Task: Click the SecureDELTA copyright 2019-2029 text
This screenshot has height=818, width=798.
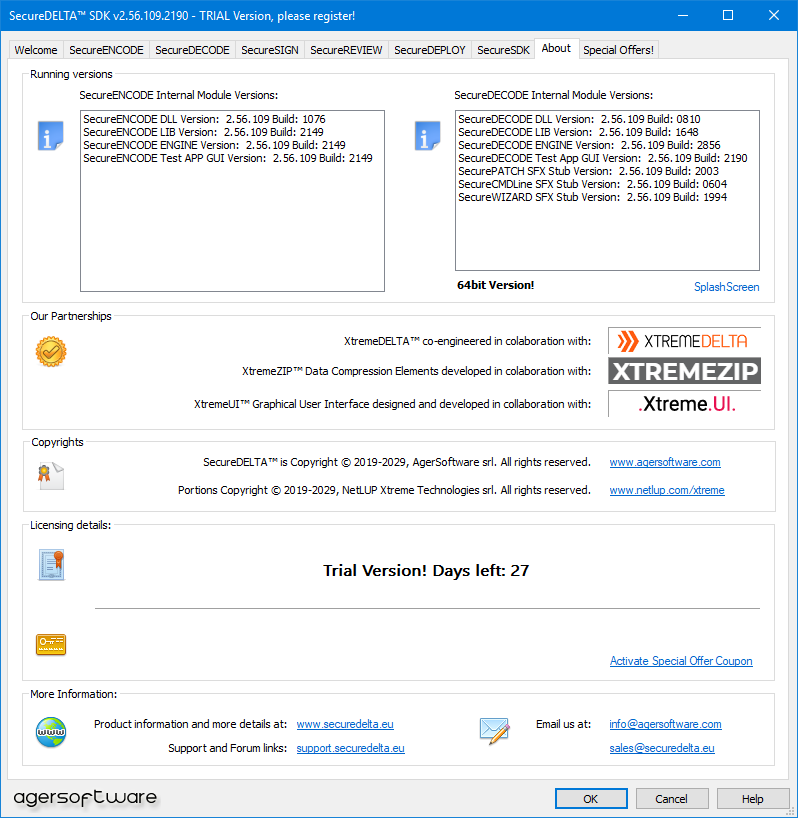Action: point(397,462)
